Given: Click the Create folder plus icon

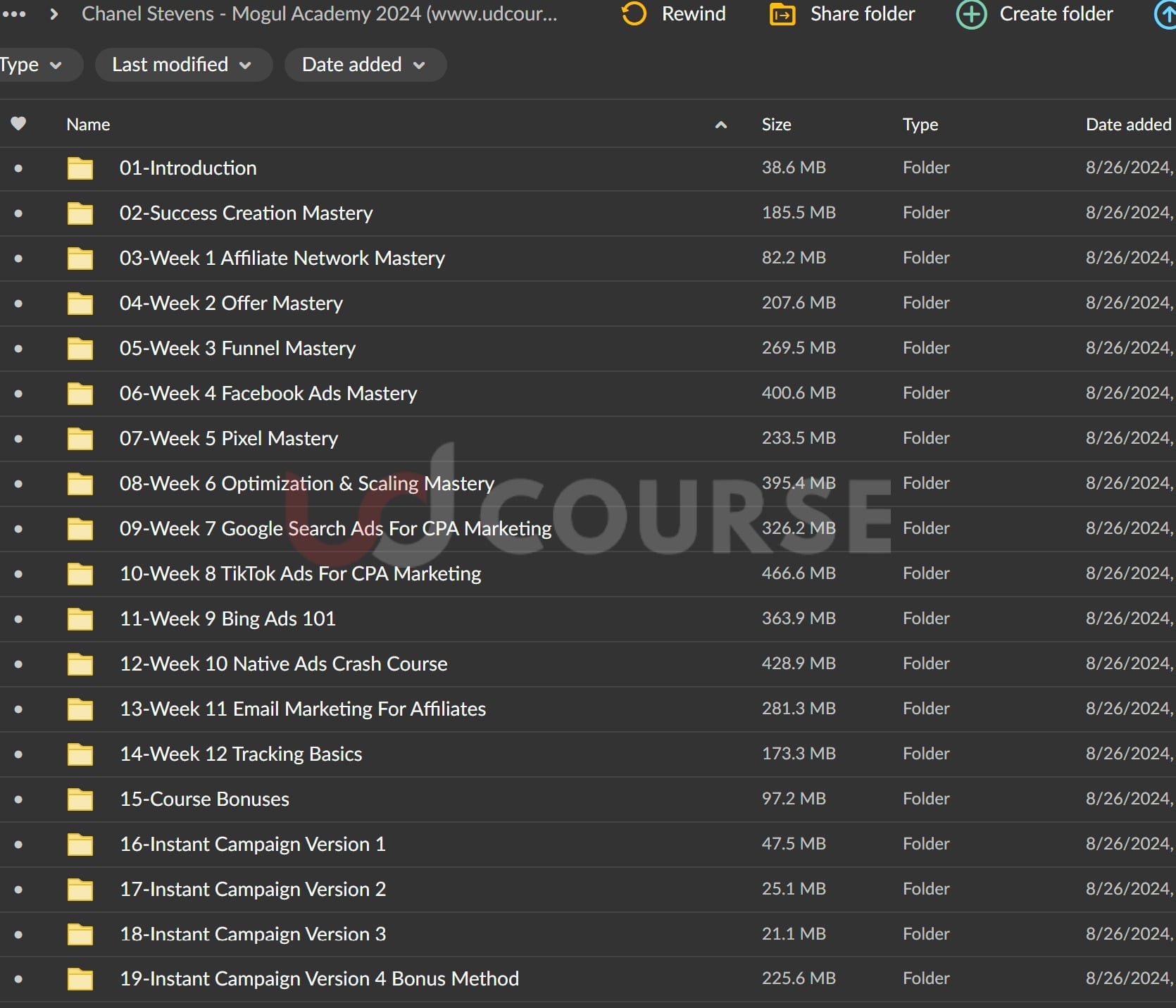Looking at the screenshot, I should tap(971, 14).
